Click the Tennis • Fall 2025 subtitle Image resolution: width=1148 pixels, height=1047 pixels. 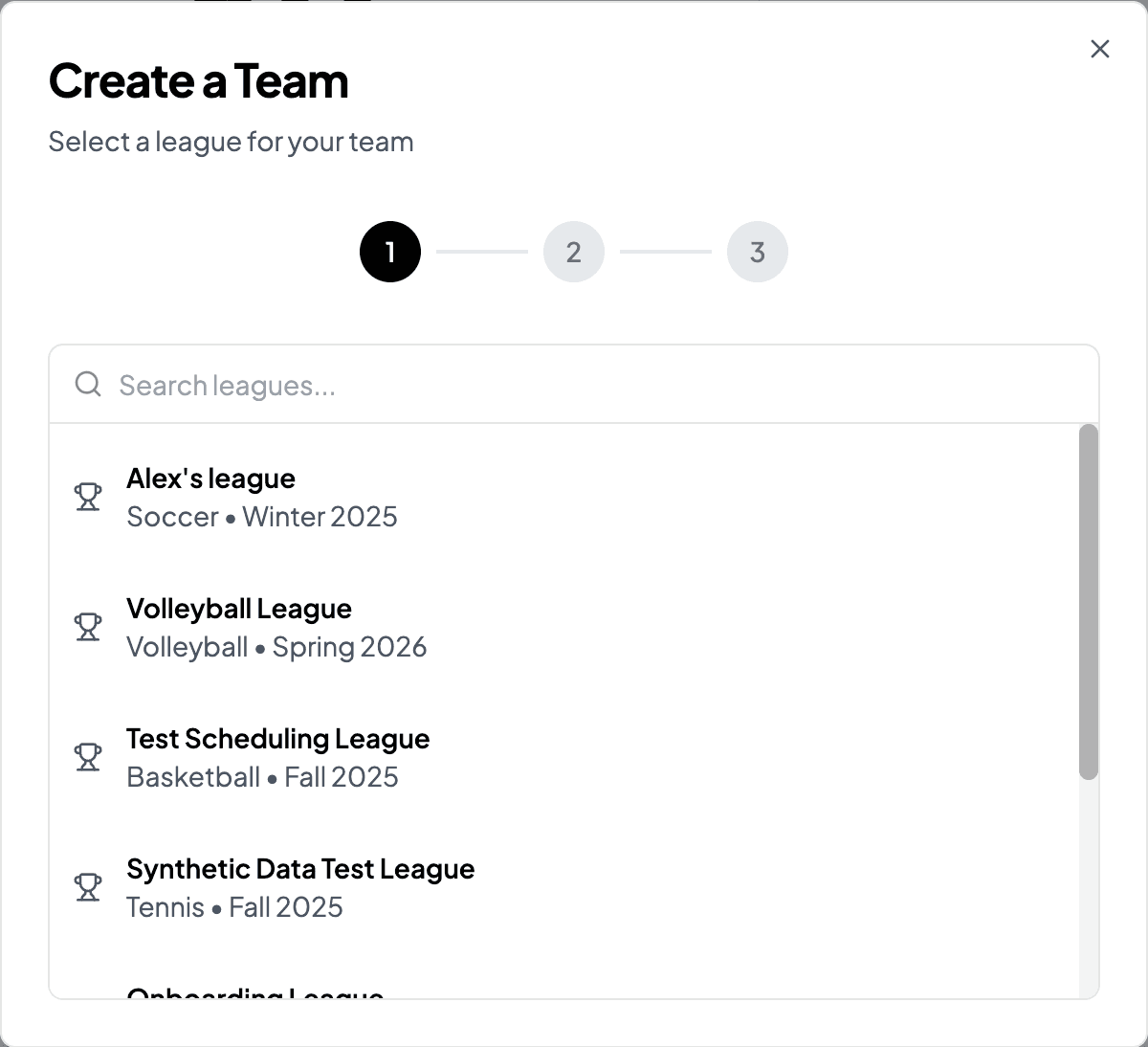click(234, 907)
